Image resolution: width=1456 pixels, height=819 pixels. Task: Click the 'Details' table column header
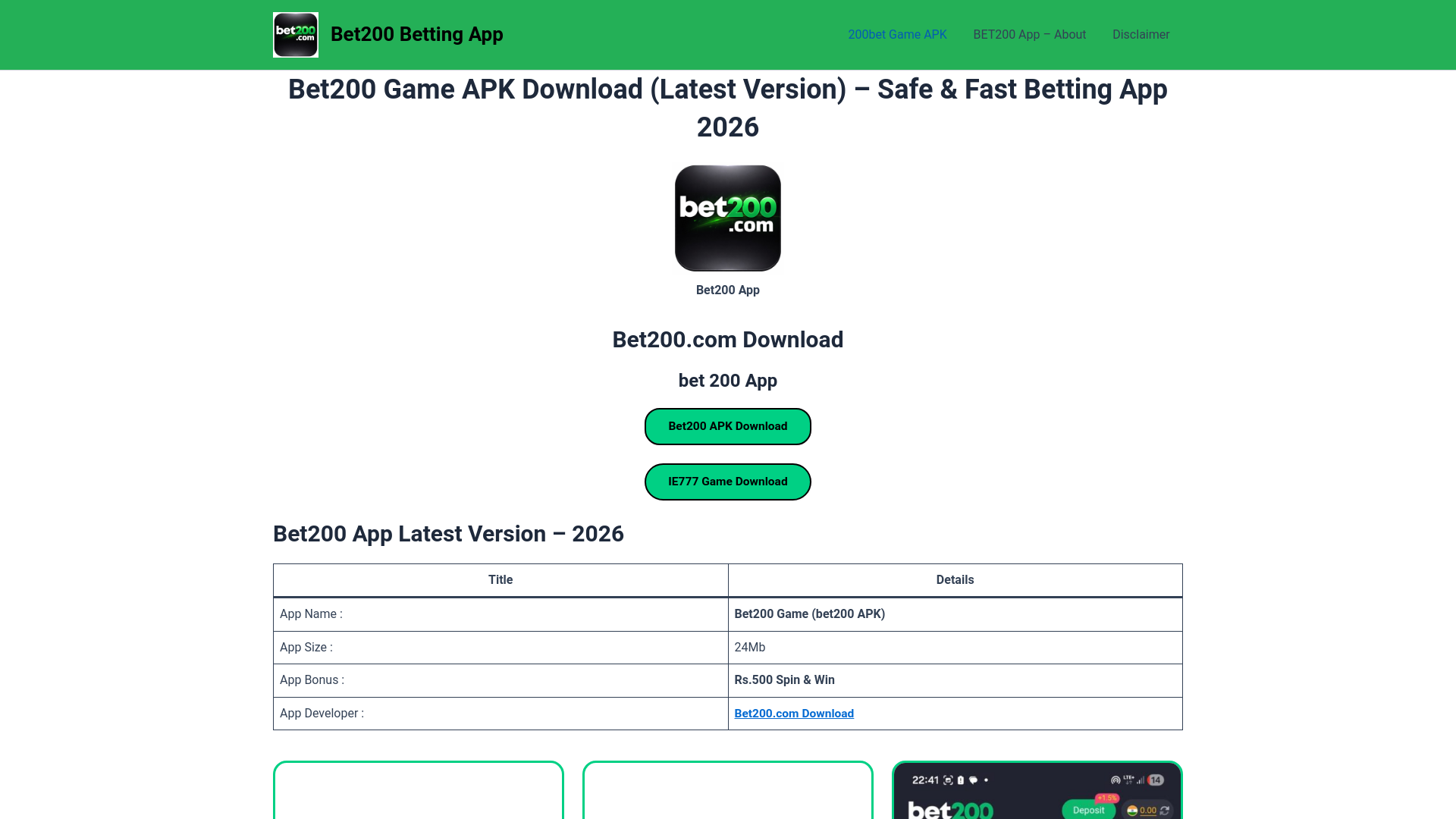click(x=955, y=580)
